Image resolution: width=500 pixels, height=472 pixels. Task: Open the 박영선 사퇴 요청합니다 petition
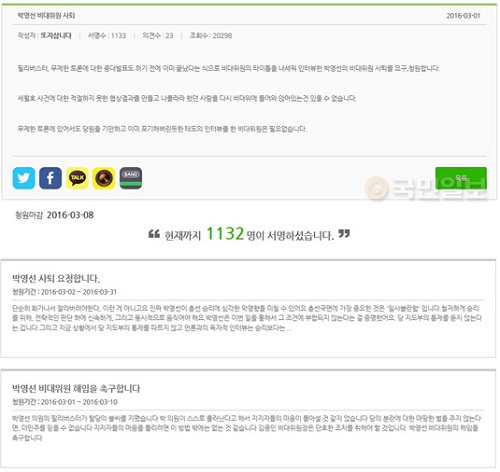56,278
